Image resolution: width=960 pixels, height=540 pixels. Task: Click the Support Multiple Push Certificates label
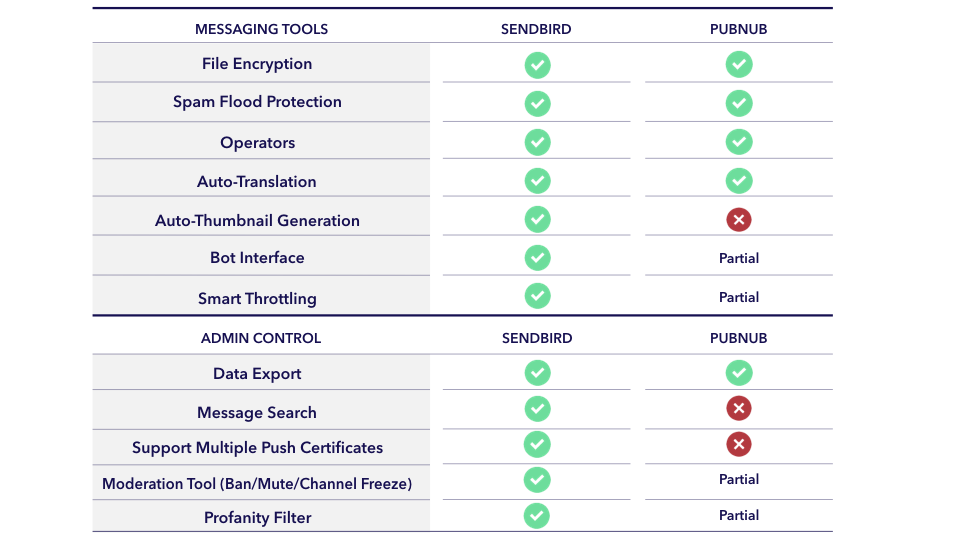257,448
